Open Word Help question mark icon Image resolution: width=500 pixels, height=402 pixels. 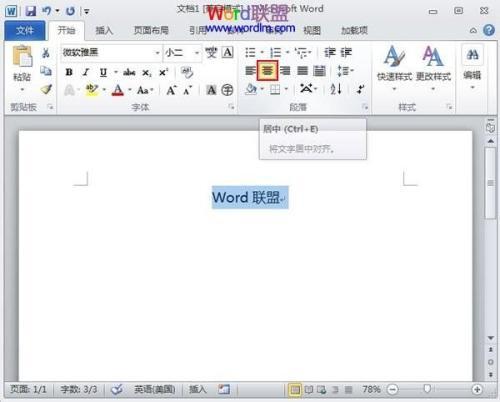click(489, 30)
